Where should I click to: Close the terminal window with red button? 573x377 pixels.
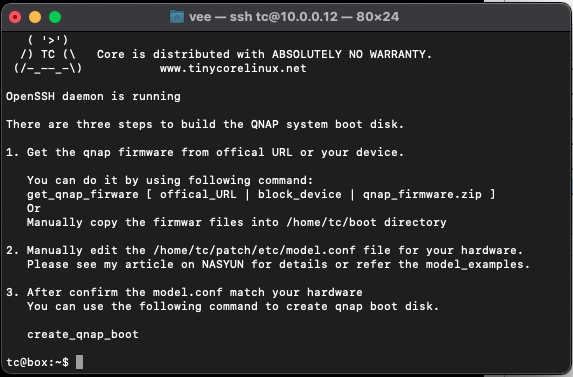pos(15,17)
